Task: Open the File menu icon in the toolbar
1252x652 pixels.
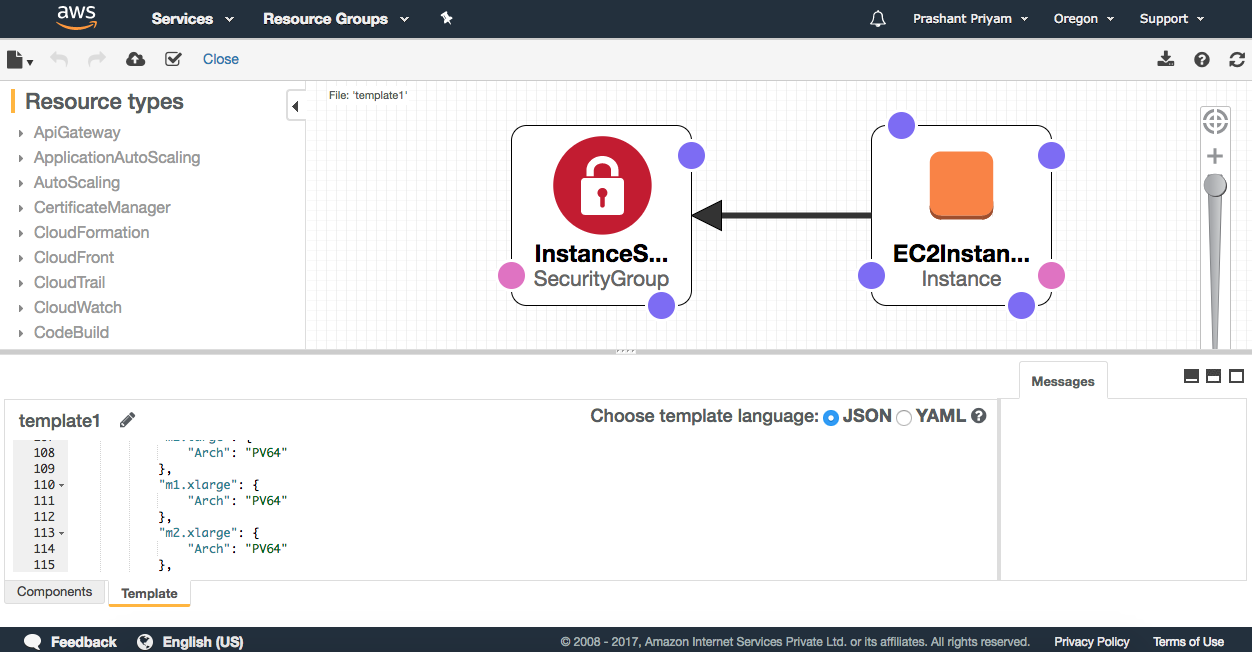Action: coord(19,59)
